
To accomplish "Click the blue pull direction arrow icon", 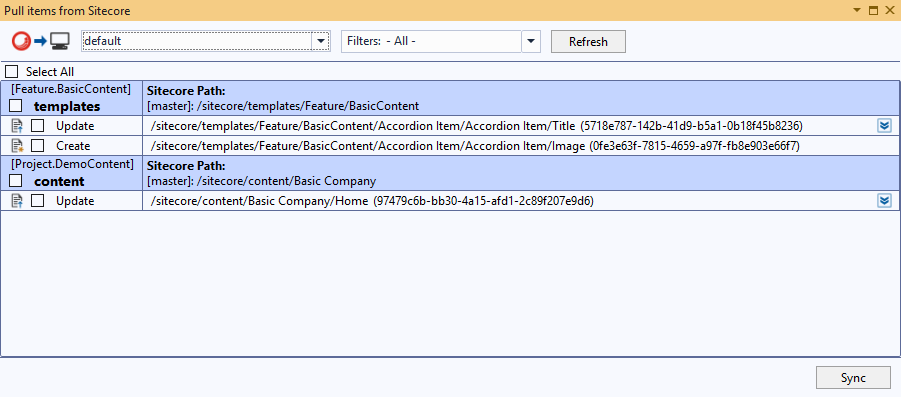I will (x=40, y=41).
